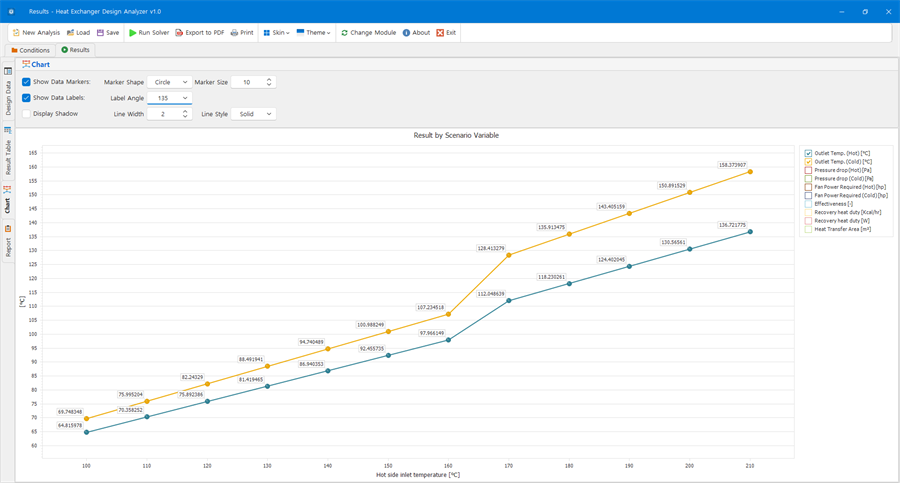Image resolution: width=900 pixels, height=483 pixels.
Task: Open the Skin dropdown menu
Action: [276, 33]
